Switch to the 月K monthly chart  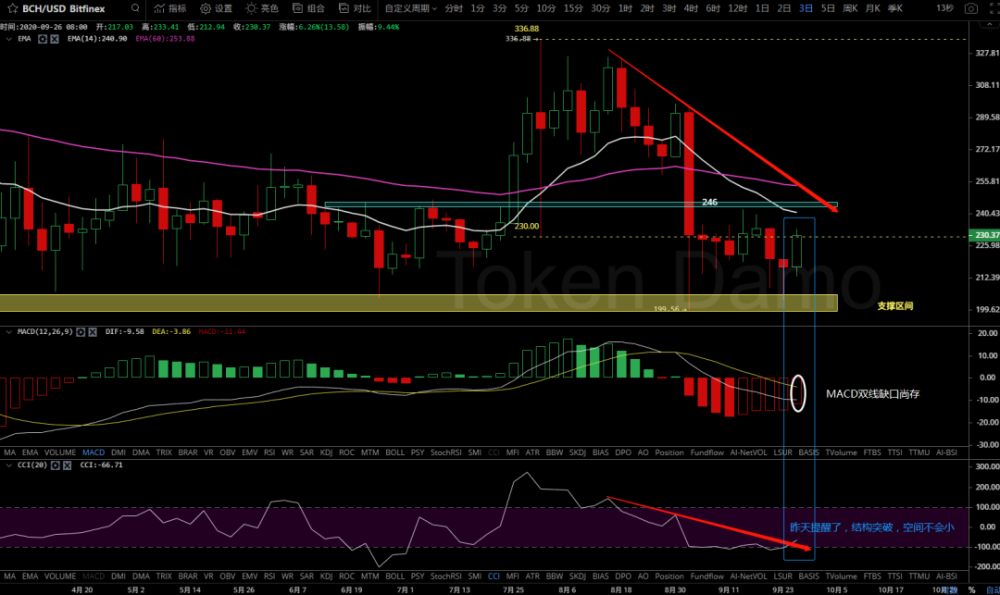(873, 8)
